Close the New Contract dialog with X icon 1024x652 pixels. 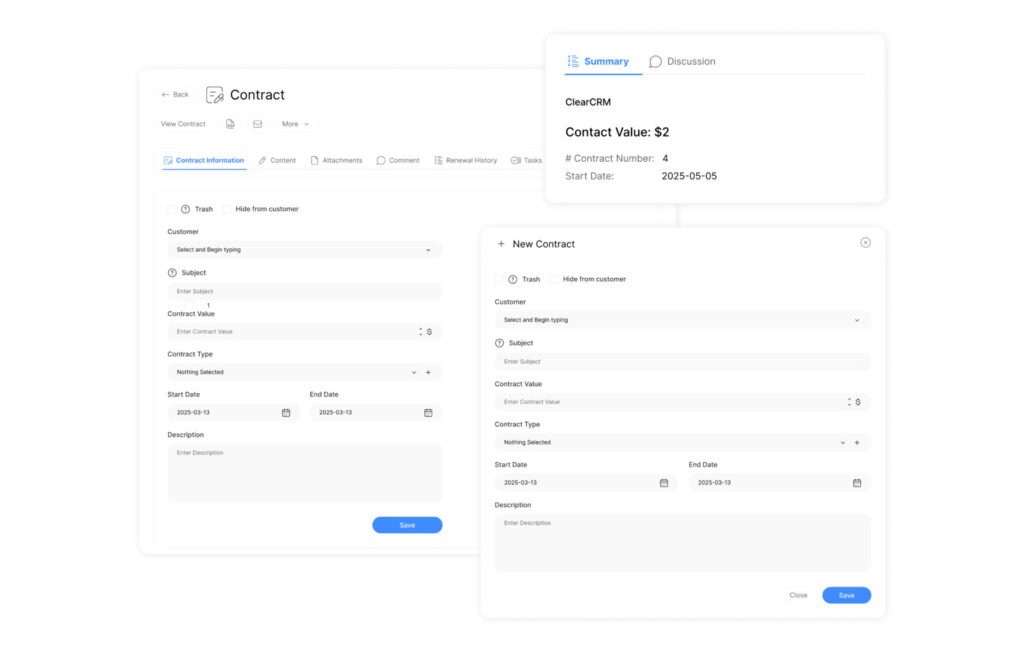point(865,243)
